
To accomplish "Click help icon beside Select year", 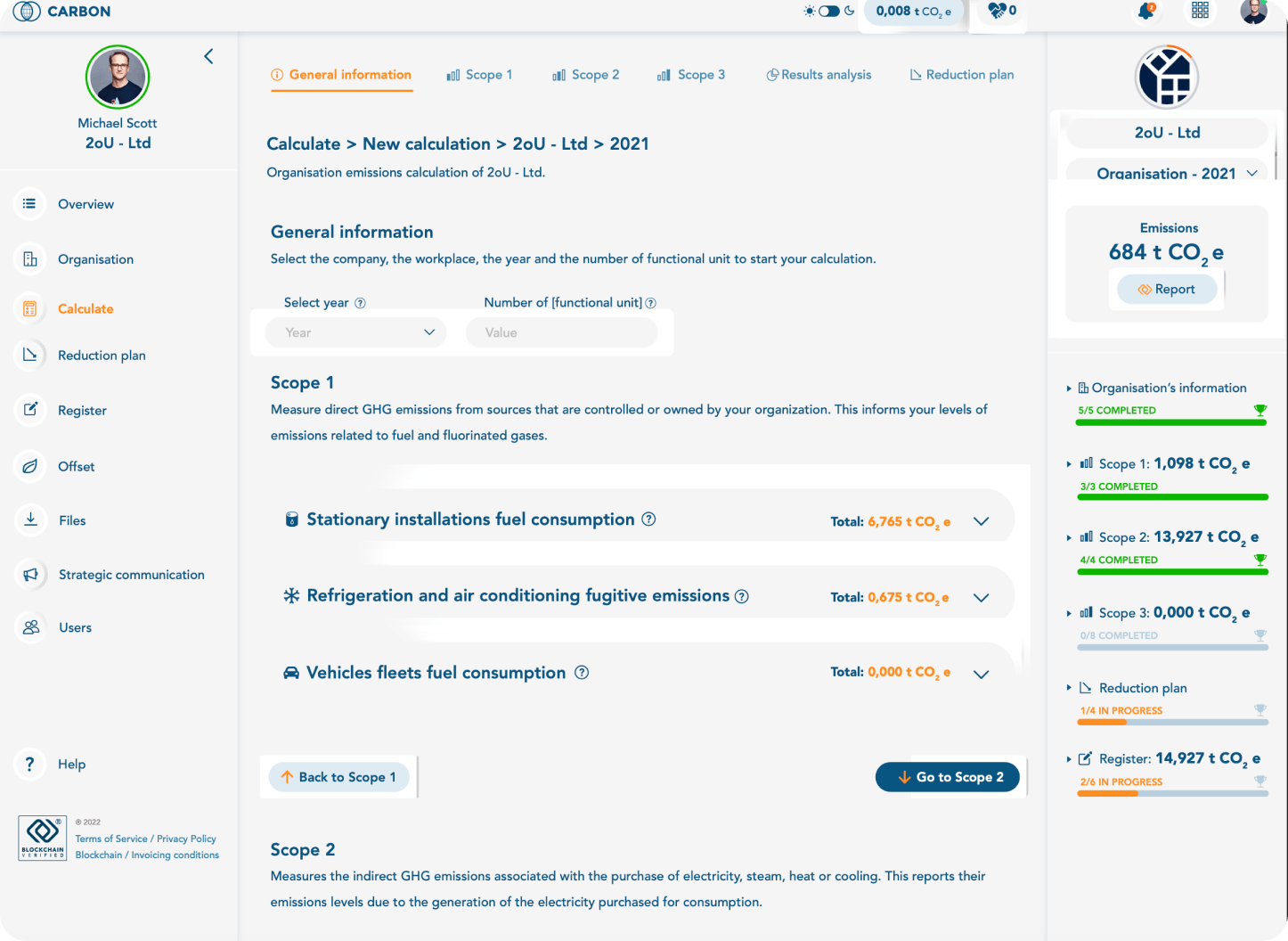I will pyautogui.click(x=360, y=303).
